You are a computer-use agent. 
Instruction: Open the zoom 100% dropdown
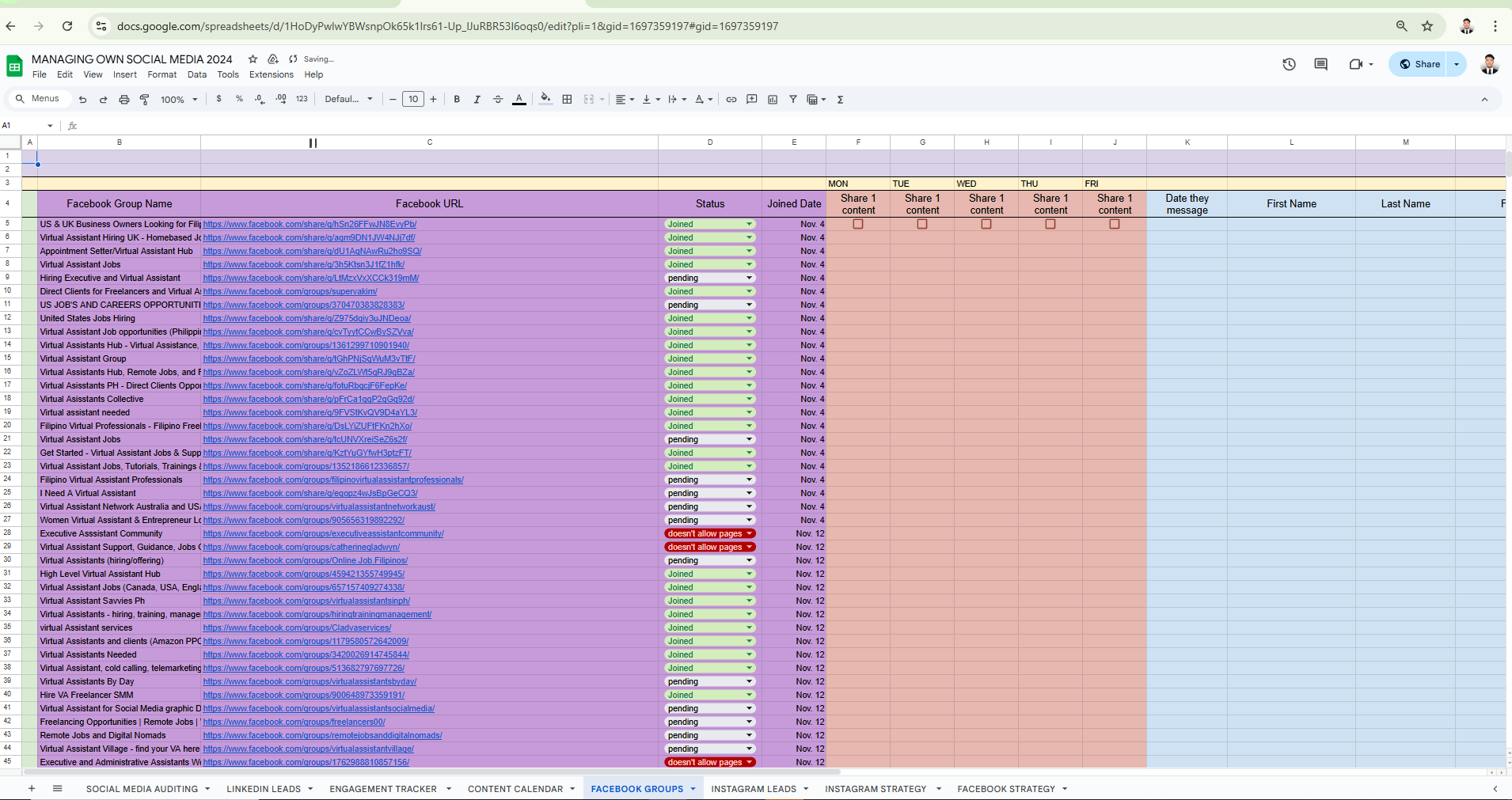coord(179,100)
